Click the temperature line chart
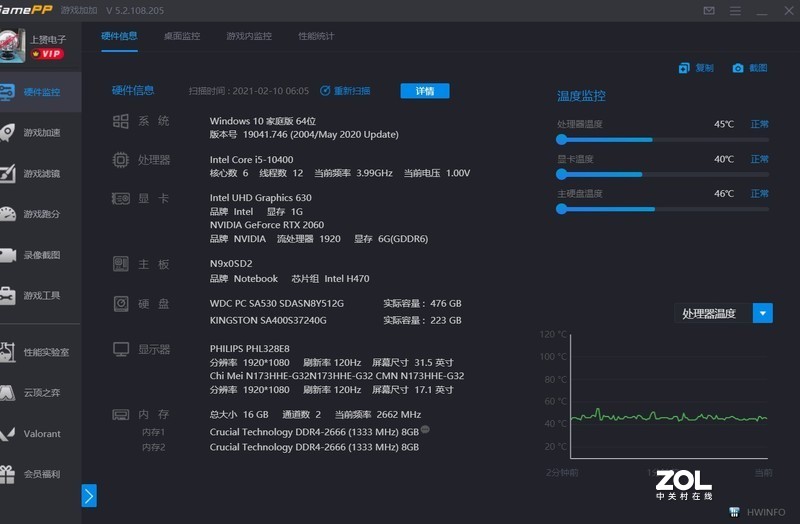The image size is (800, 524). tap(669, 396)
